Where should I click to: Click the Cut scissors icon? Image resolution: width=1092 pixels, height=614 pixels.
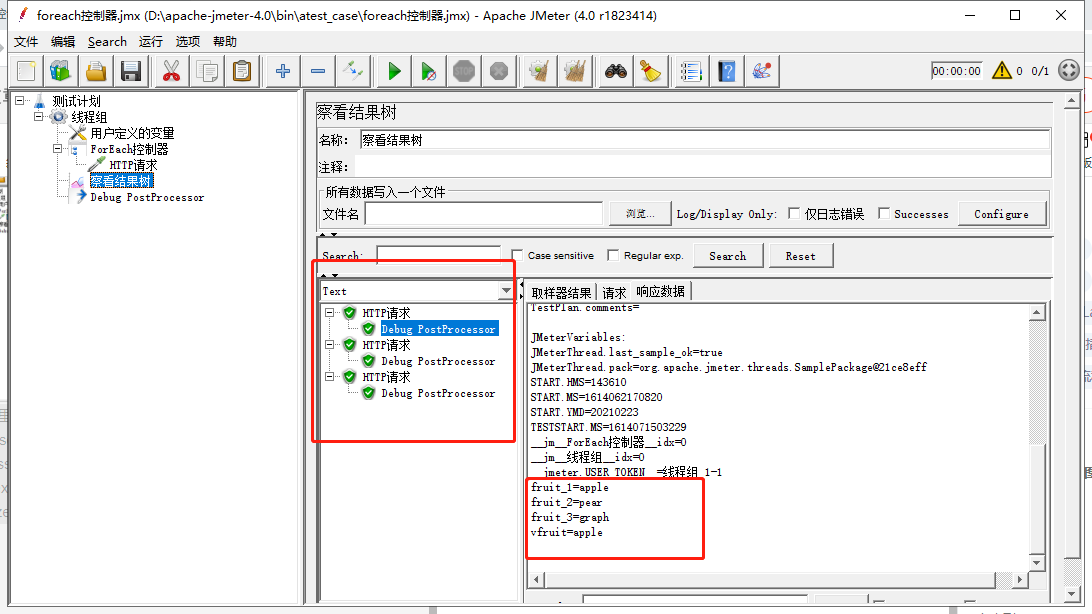coord(171,71)
